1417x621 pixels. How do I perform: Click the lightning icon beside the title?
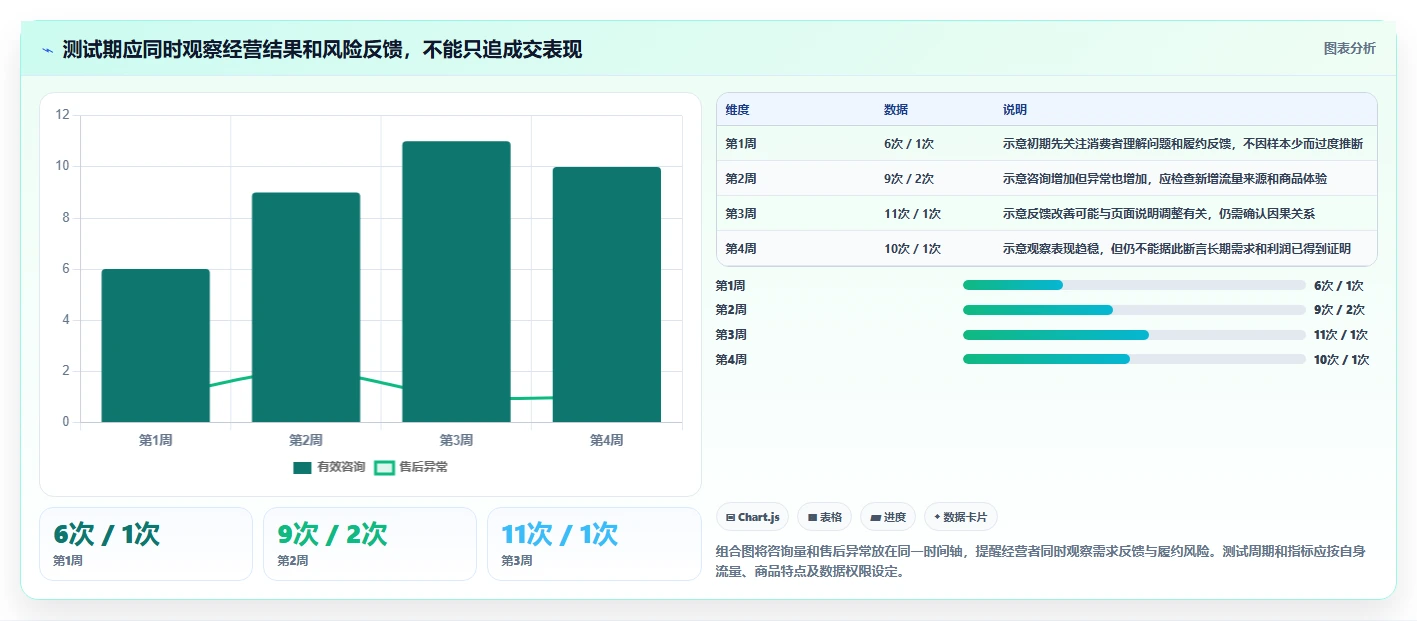[x=48, y=50]
